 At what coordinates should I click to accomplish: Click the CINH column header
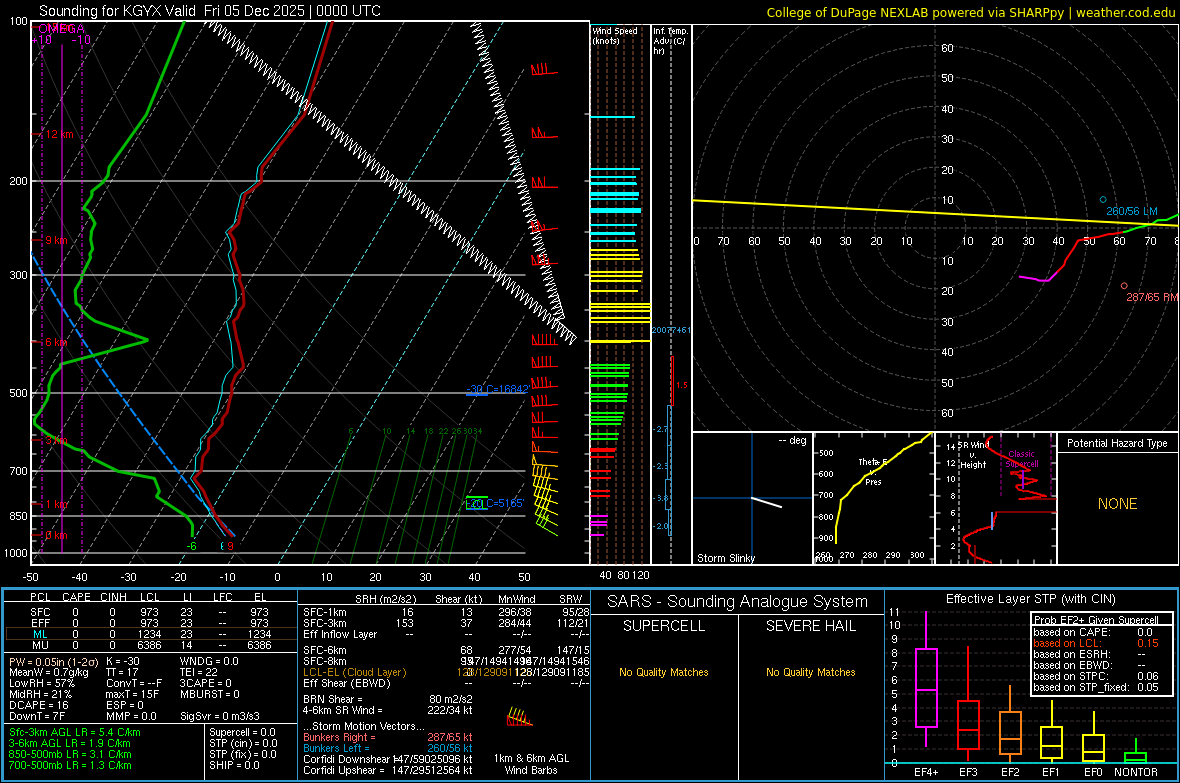tap(113, 597)
